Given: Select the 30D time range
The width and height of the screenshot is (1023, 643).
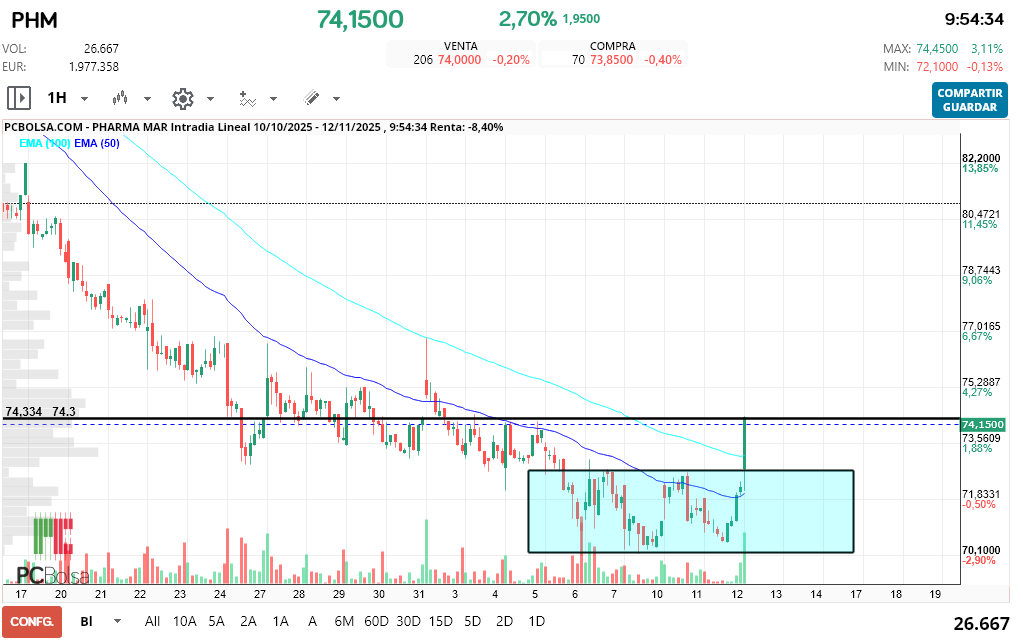Looking at the screenshot, I should point(408,621).
